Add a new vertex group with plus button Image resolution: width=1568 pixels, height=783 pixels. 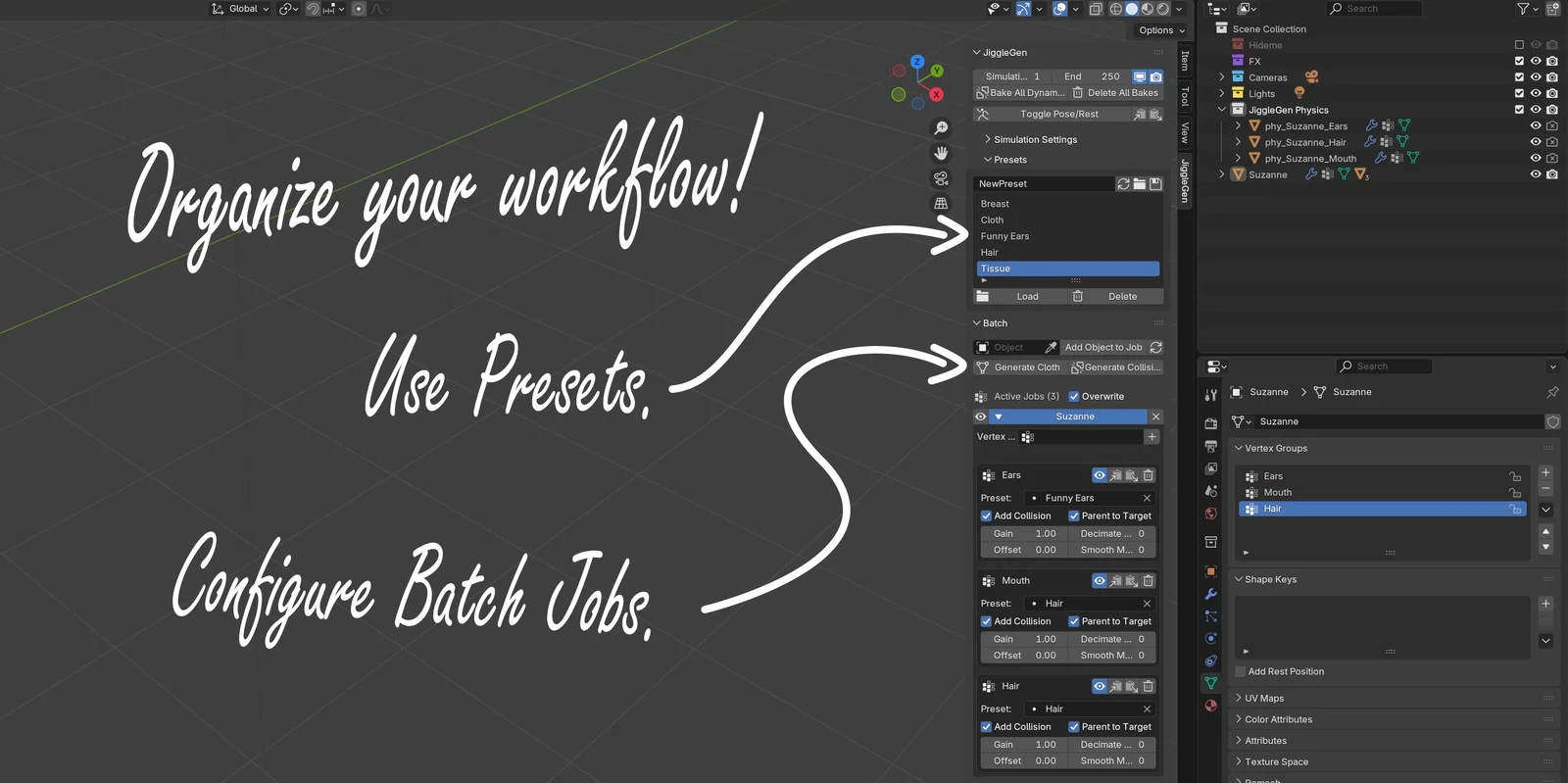point(1545,472)
